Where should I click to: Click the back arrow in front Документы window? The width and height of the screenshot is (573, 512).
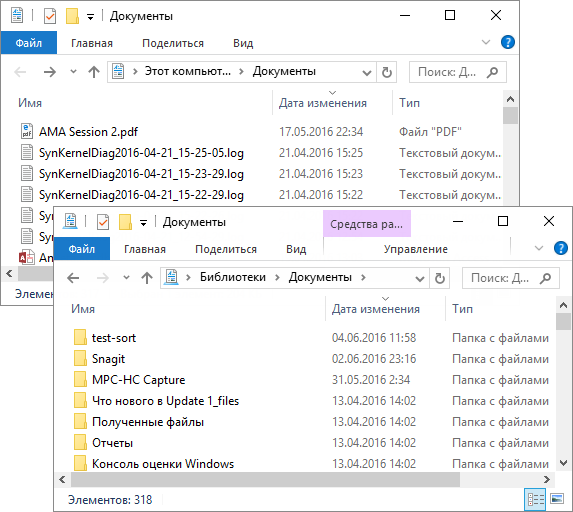(x=73, y=278)
